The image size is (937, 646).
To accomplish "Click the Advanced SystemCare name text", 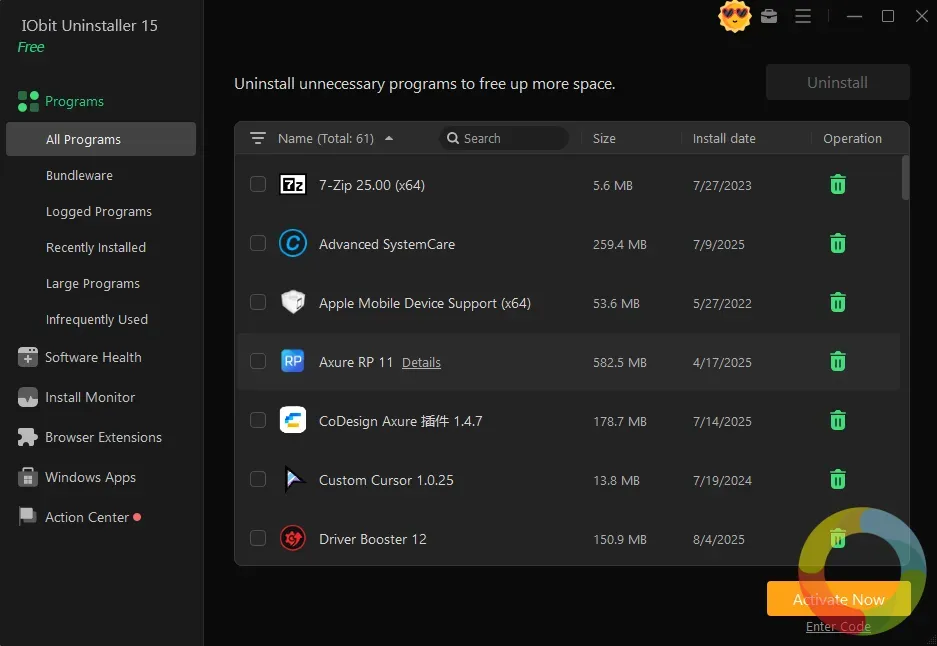I will (x=387, y=244).
